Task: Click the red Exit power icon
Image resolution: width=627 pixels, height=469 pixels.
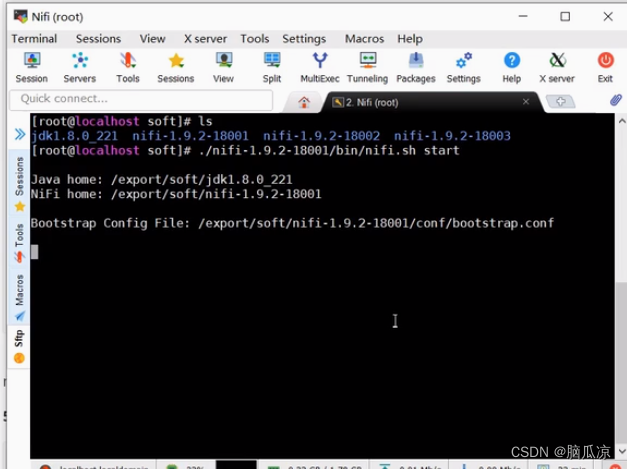Action: (605, 68)
